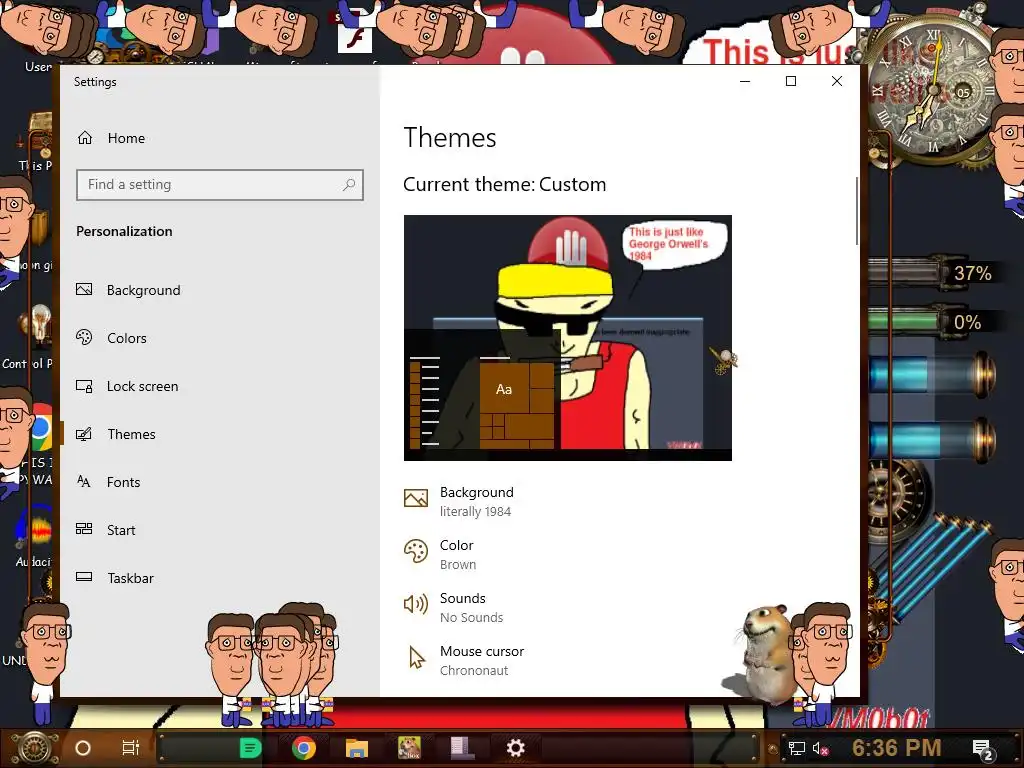This screenshot has height=768, width=1024.
Task: Open Colors personalization page
Action: click(x=111, y=338)
